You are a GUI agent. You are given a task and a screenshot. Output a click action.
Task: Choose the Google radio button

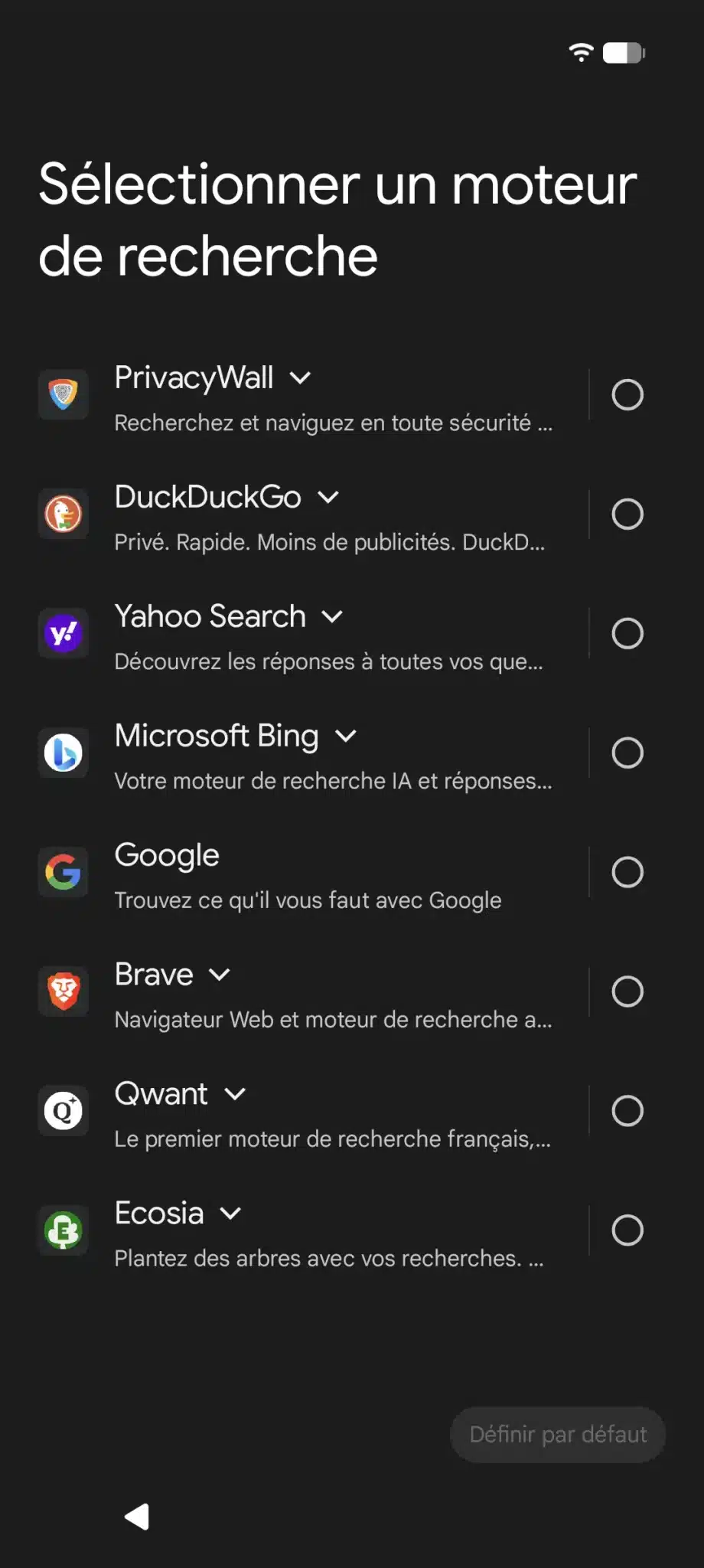point(627,872)
